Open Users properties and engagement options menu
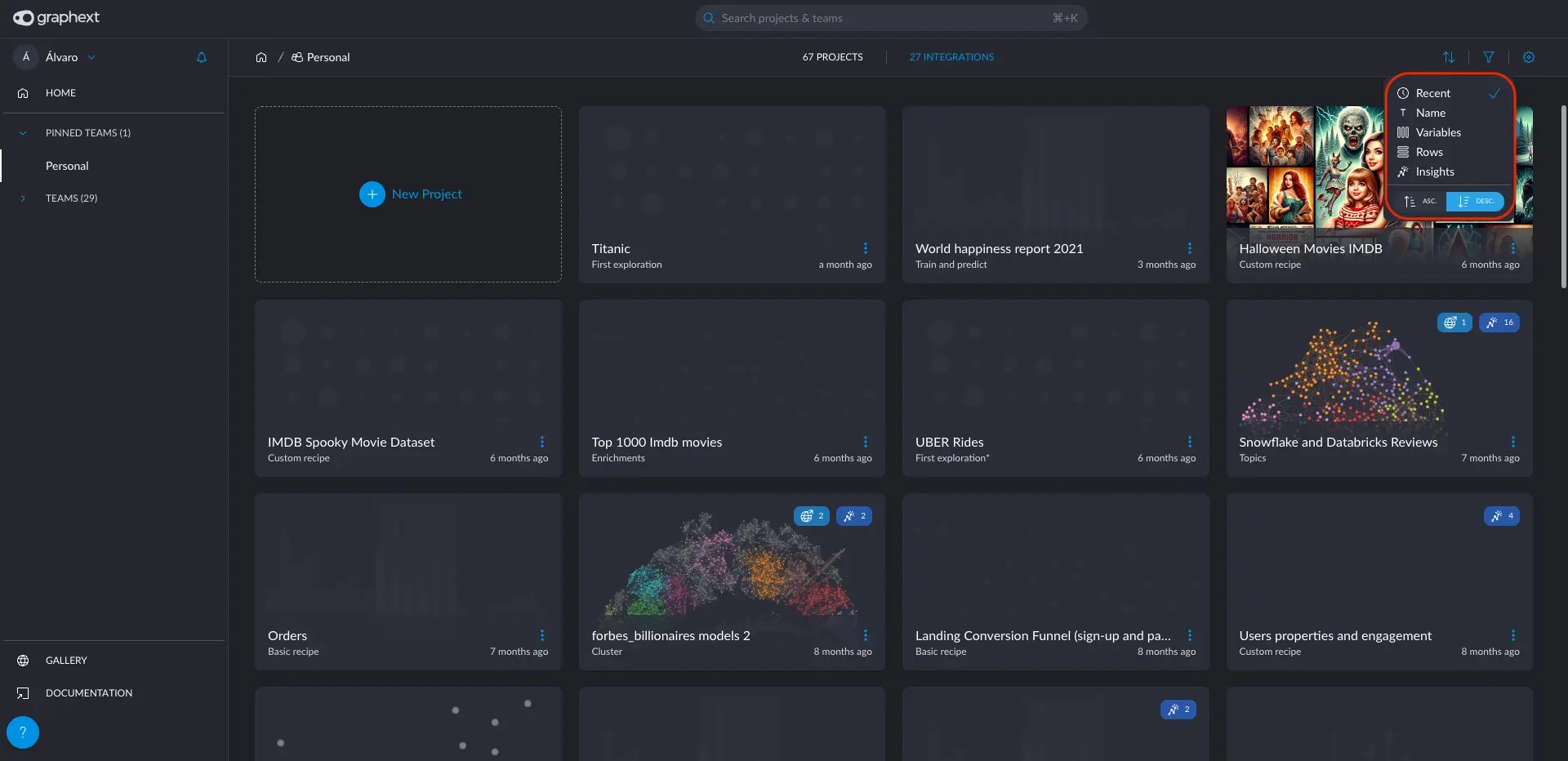Screen dimensions: 1568x761 click(x=1513, y=635)
